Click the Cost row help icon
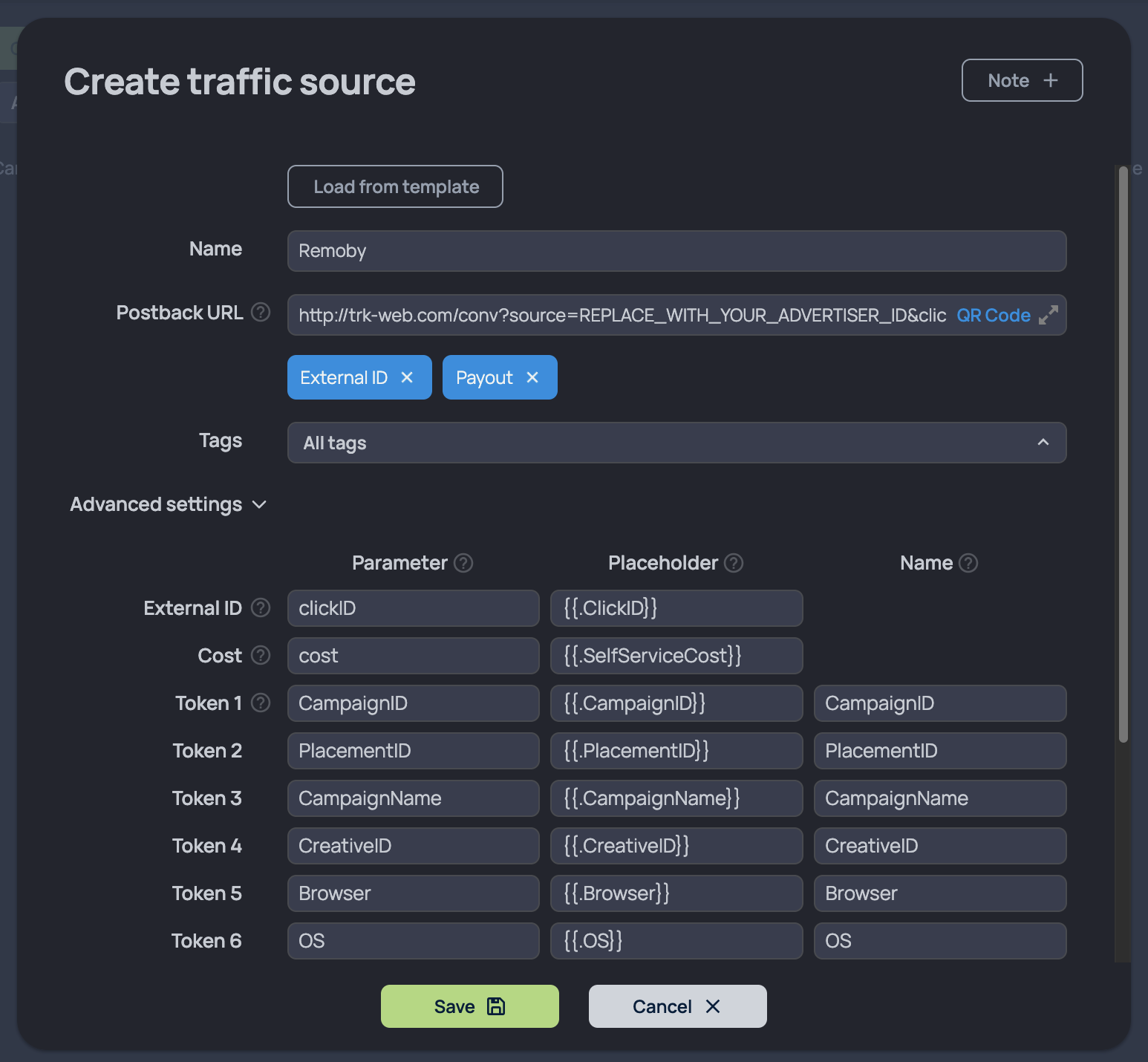Image resolution: width=1148 pixels, height=1062 pixels. [x=261, y=655]
